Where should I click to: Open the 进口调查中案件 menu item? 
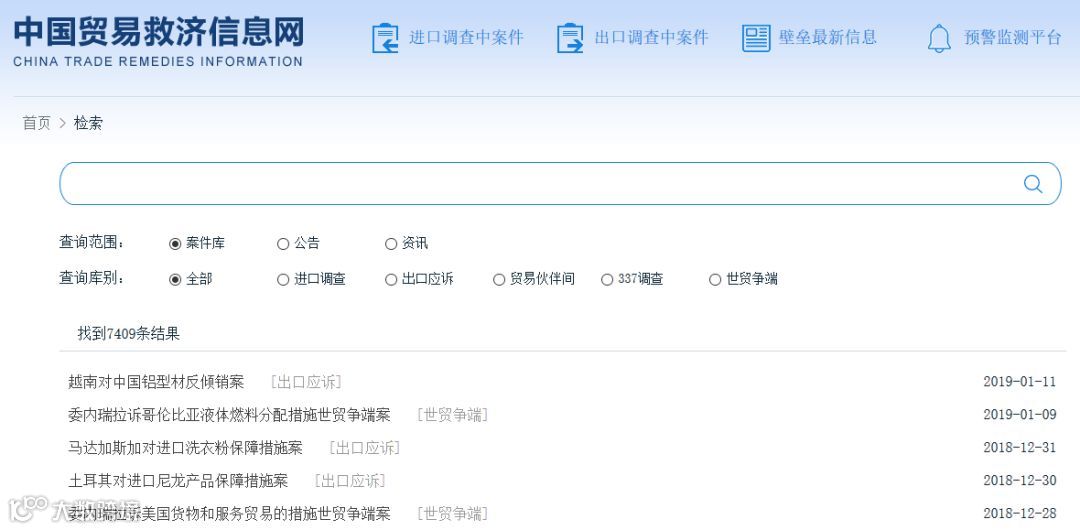coord(466,37)
